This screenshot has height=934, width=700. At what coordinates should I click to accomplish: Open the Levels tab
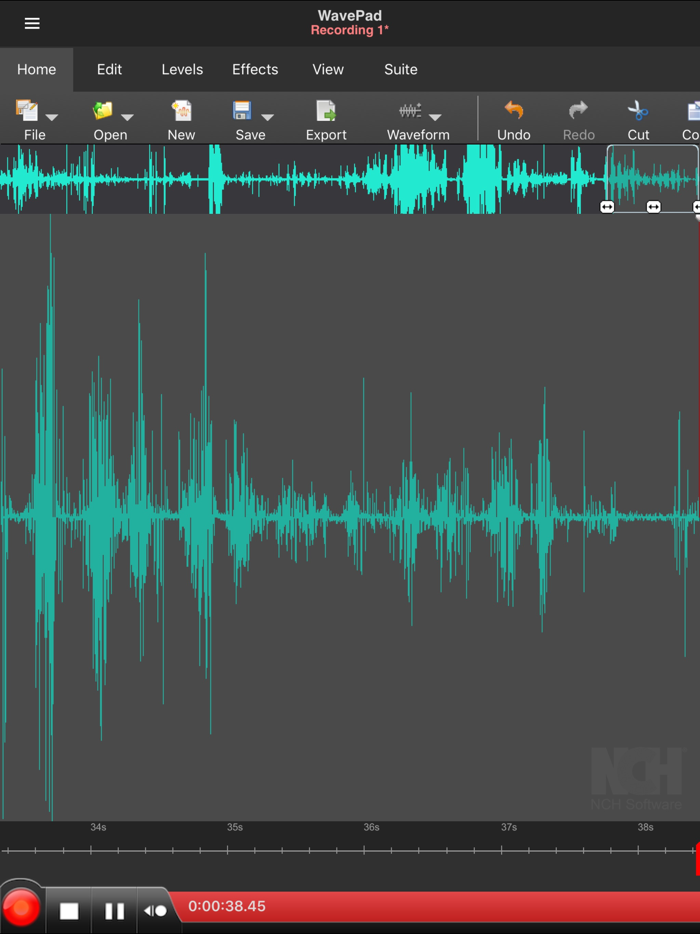(x=182, y=70)
